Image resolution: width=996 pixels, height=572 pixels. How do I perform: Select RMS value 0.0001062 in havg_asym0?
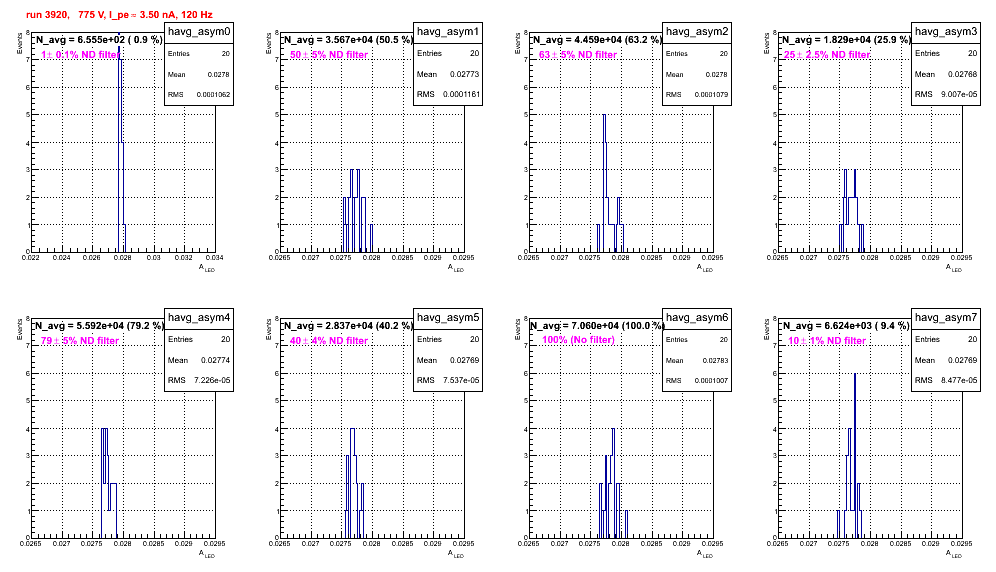[213, 95]
